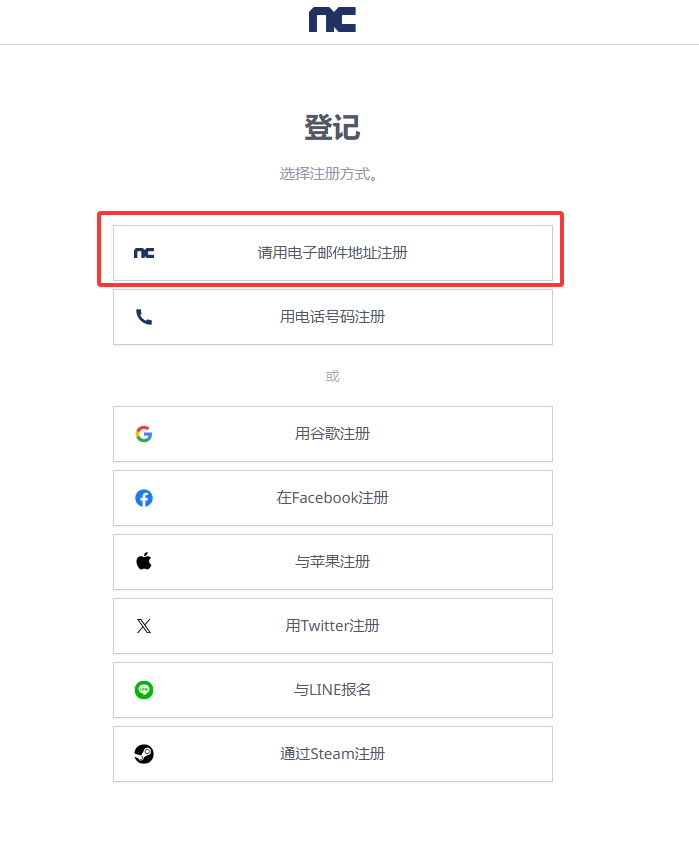The width and height of the screenshot is (699, 846).
Task: Click the X (Twitter) logo icon
Action: (x=144, y=626)
